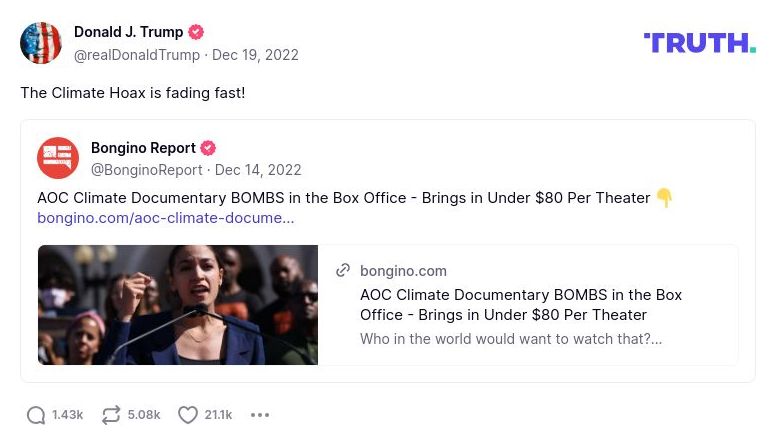The height and width of the screenshot is (445, 777).
Task: Click the Truth Social logo
Action: click(x=699, y=42)
